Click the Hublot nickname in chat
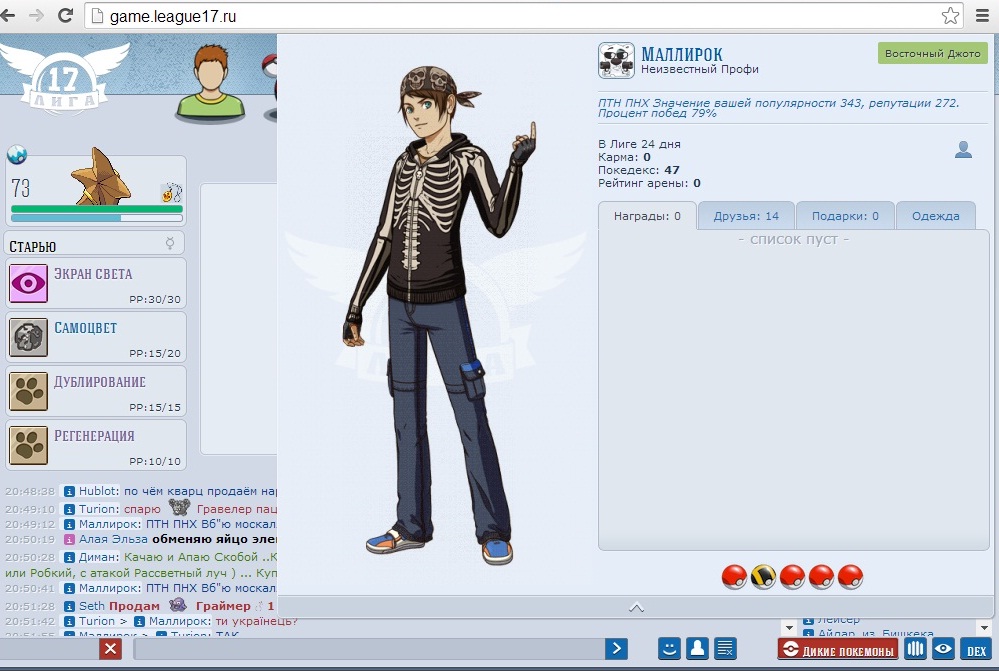The width and height of the screenshot is (999, 671). coord(97,491)
